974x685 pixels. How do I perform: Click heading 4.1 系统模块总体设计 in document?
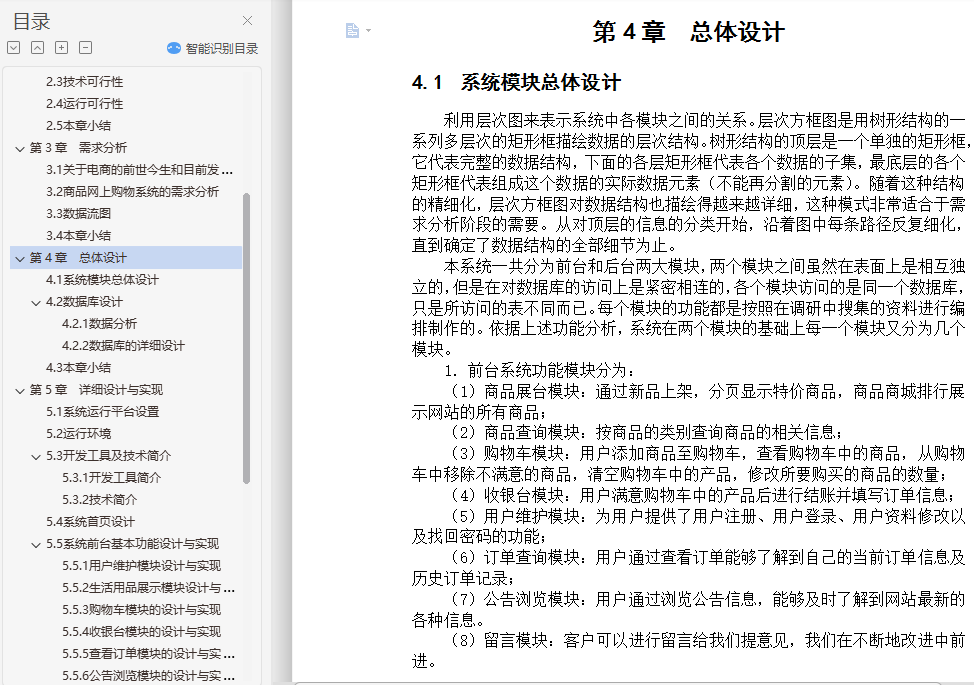[x=516, y=83]
